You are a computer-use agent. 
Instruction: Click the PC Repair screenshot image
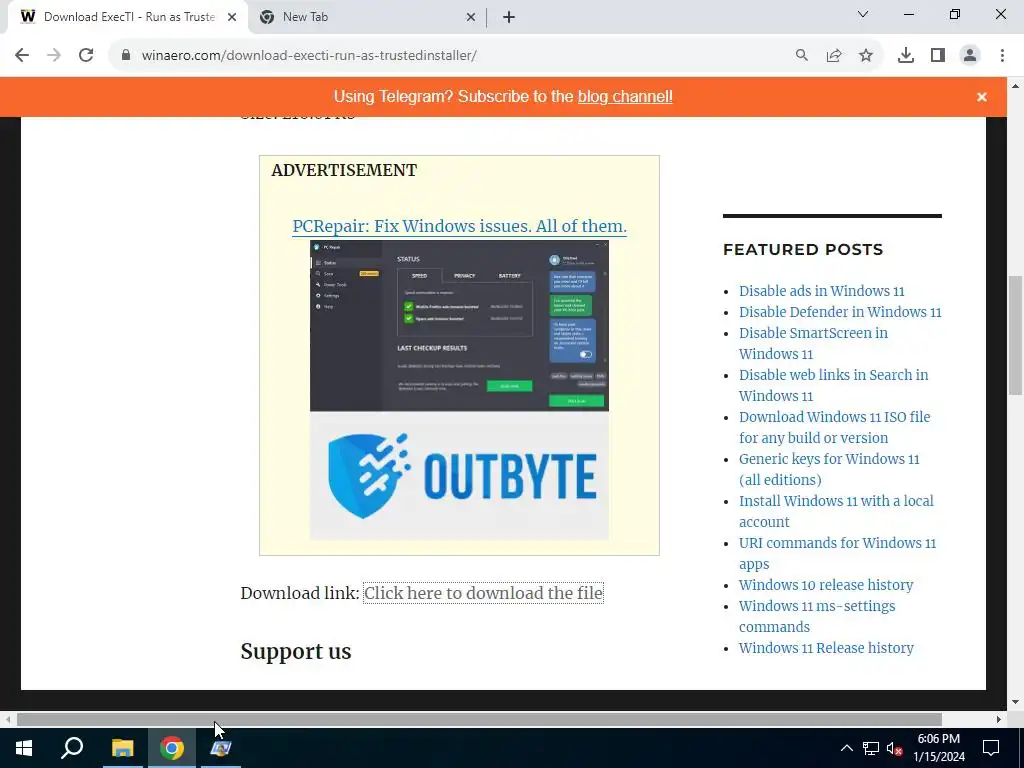click(x=459, y=326)
